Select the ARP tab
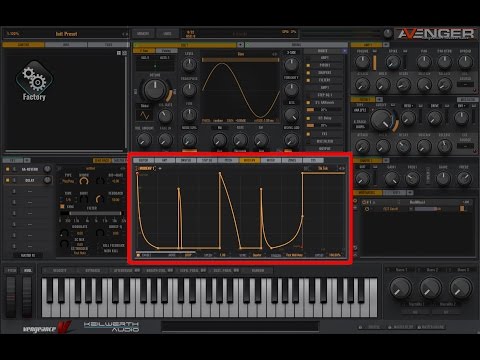Viewport: 480px width, 360px height. (x=165, y=160)
